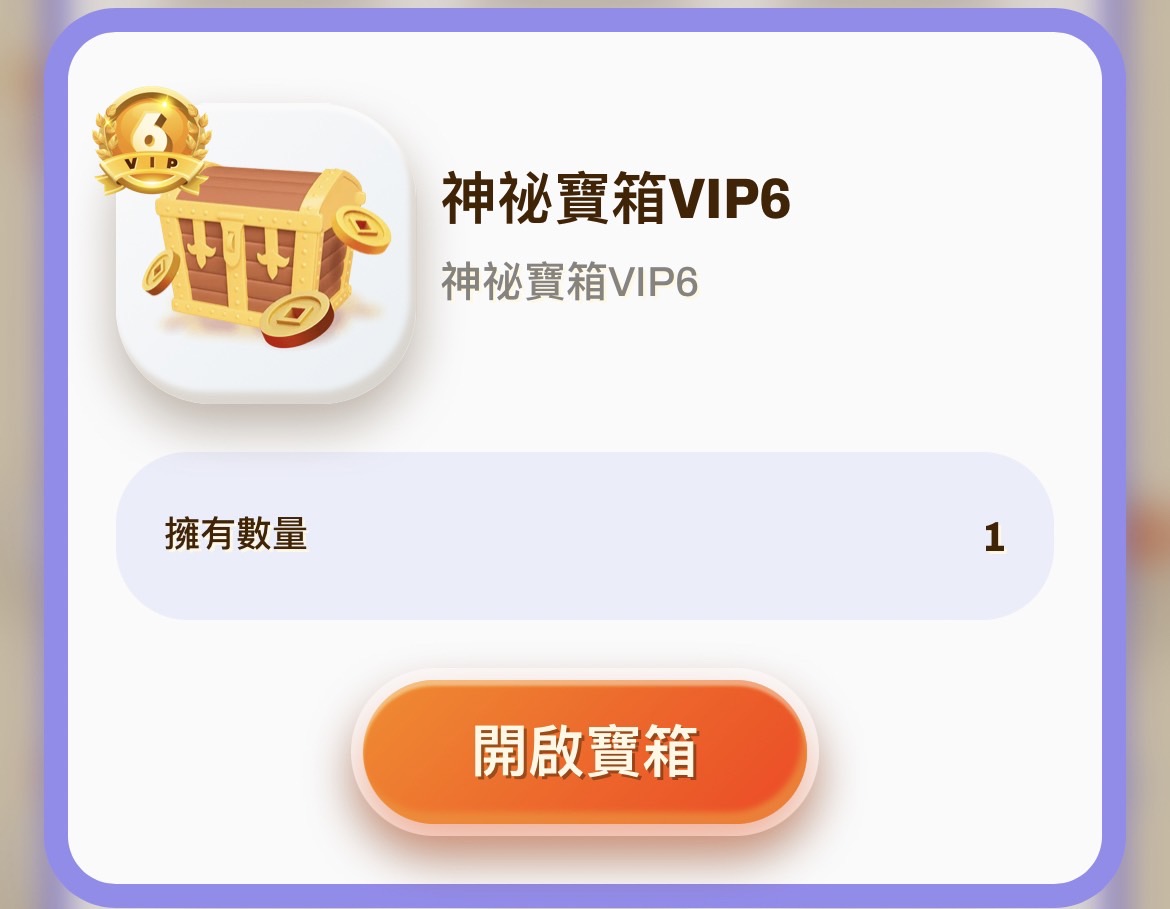Viewport: 1170px width, 909px height.
Task: Click the number 6 on the badge
Action: click(150, 132)
